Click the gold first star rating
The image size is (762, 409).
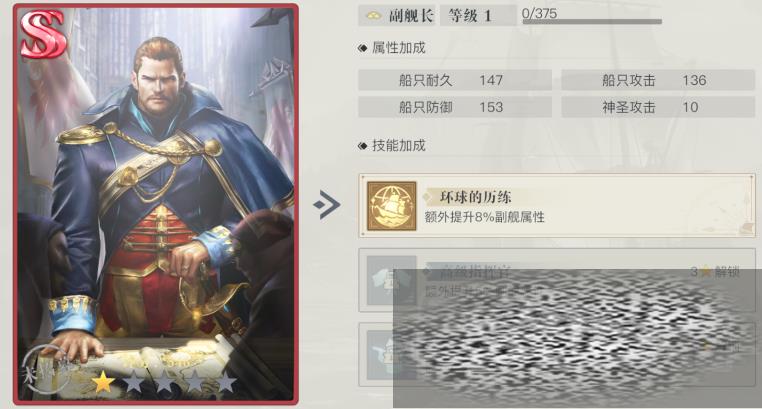[x=103, y=383]
